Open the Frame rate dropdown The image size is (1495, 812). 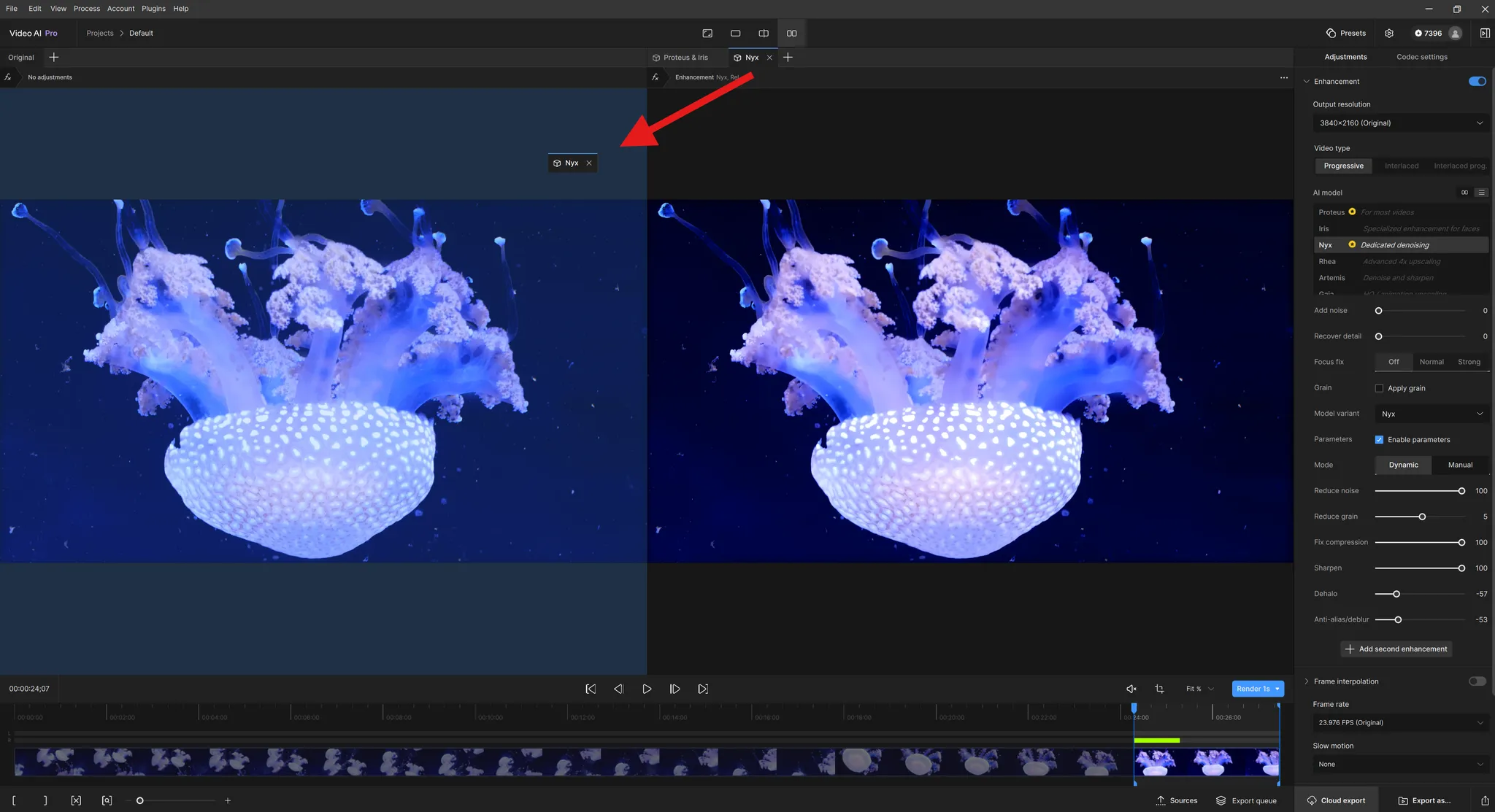[x=1400, y=723]
